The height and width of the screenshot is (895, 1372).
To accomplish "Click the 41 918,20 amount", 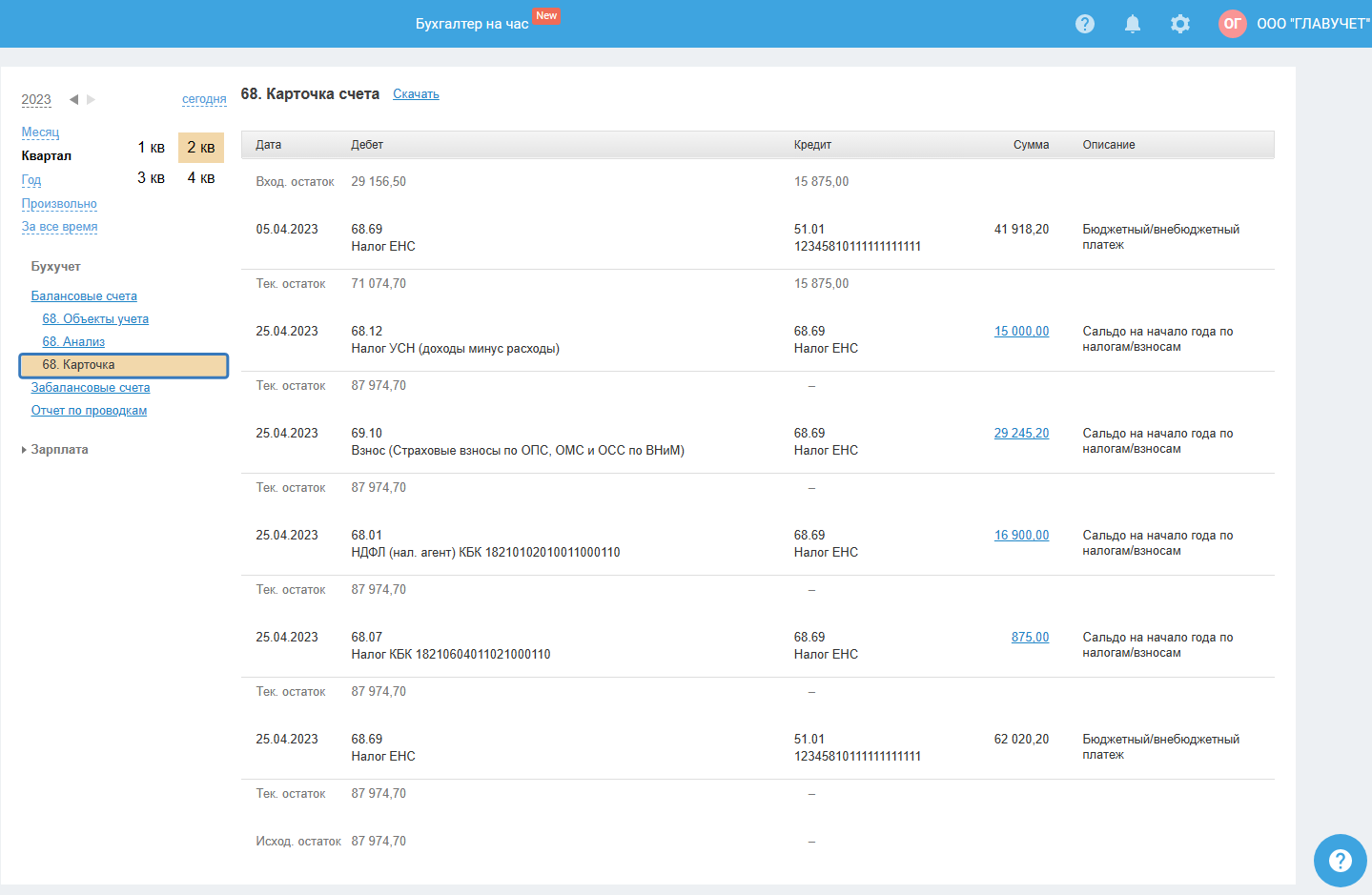I will coord(1021,230).
